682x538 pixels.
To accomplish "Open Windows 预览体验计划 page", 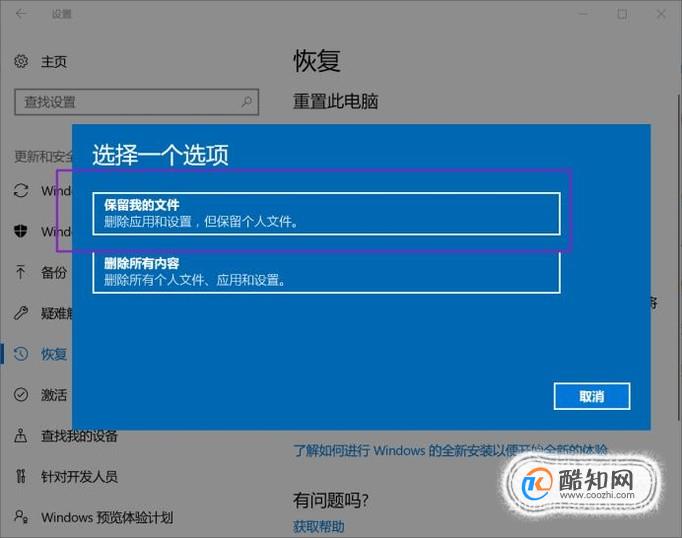I will click(107, 518).
